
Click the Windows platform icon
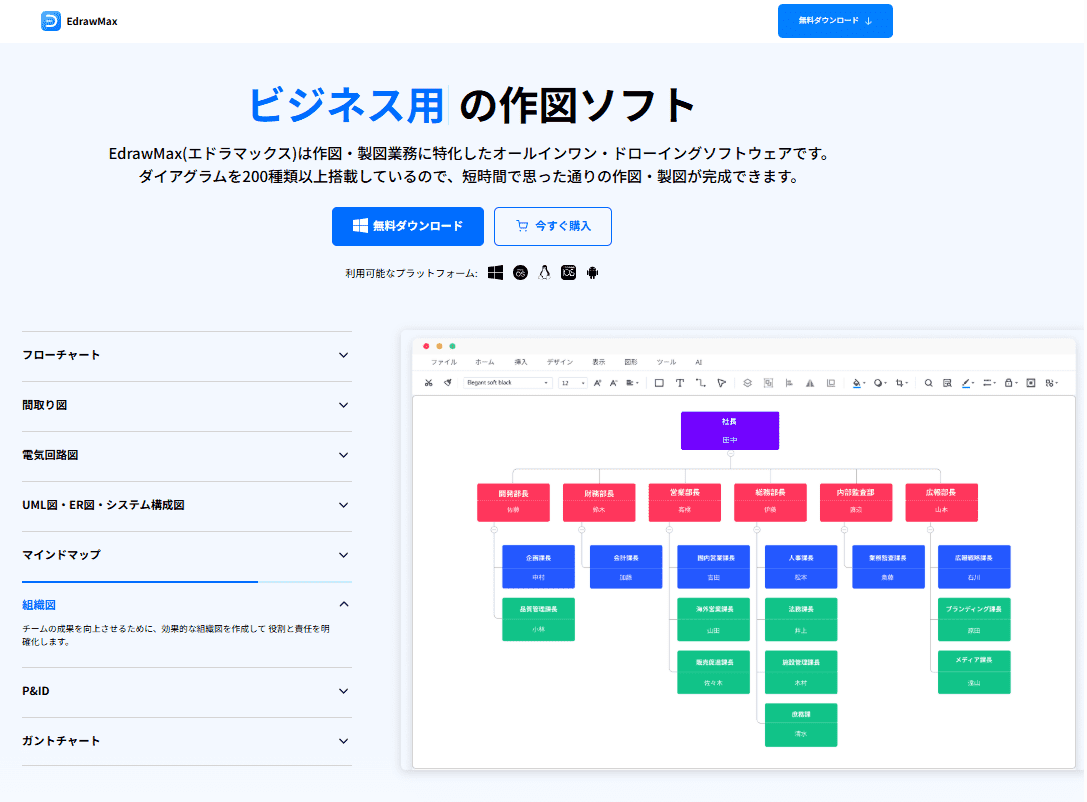click(x=495, y=272)
